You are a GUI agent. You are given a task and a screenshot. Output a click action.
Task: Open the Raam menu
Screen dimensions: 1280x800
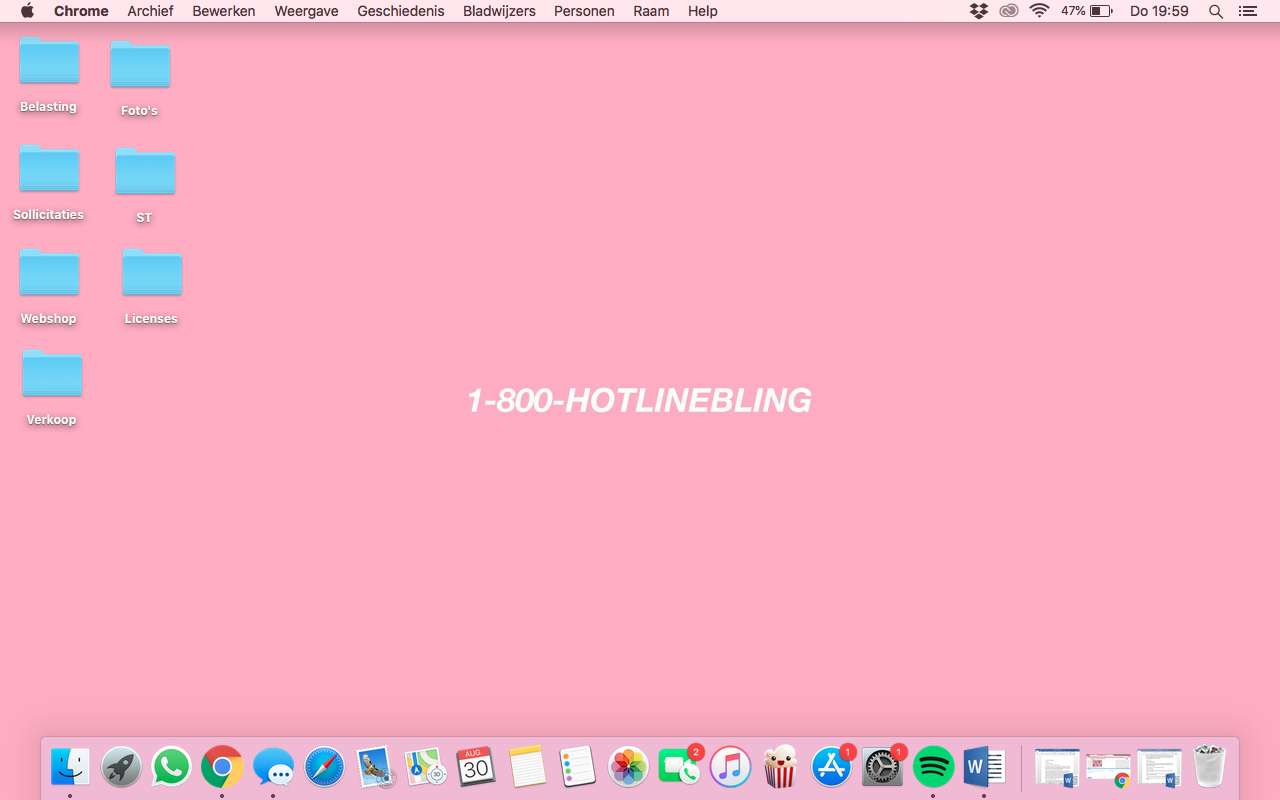point(651,11)
